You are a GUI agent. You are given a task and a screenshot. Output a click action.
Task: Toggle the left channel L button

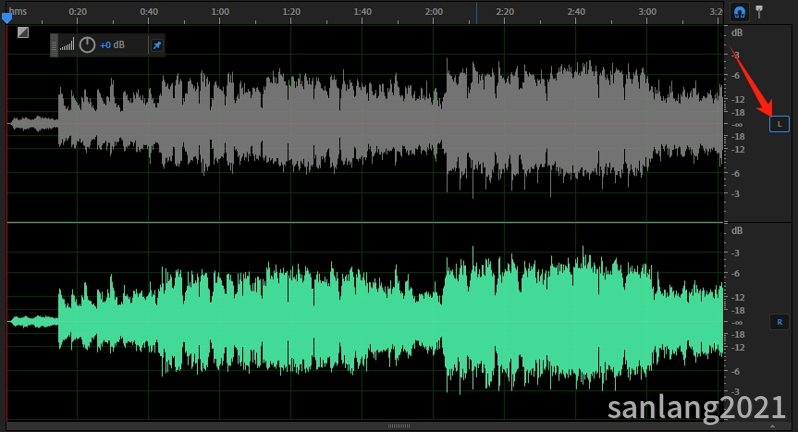coord(779,124)
